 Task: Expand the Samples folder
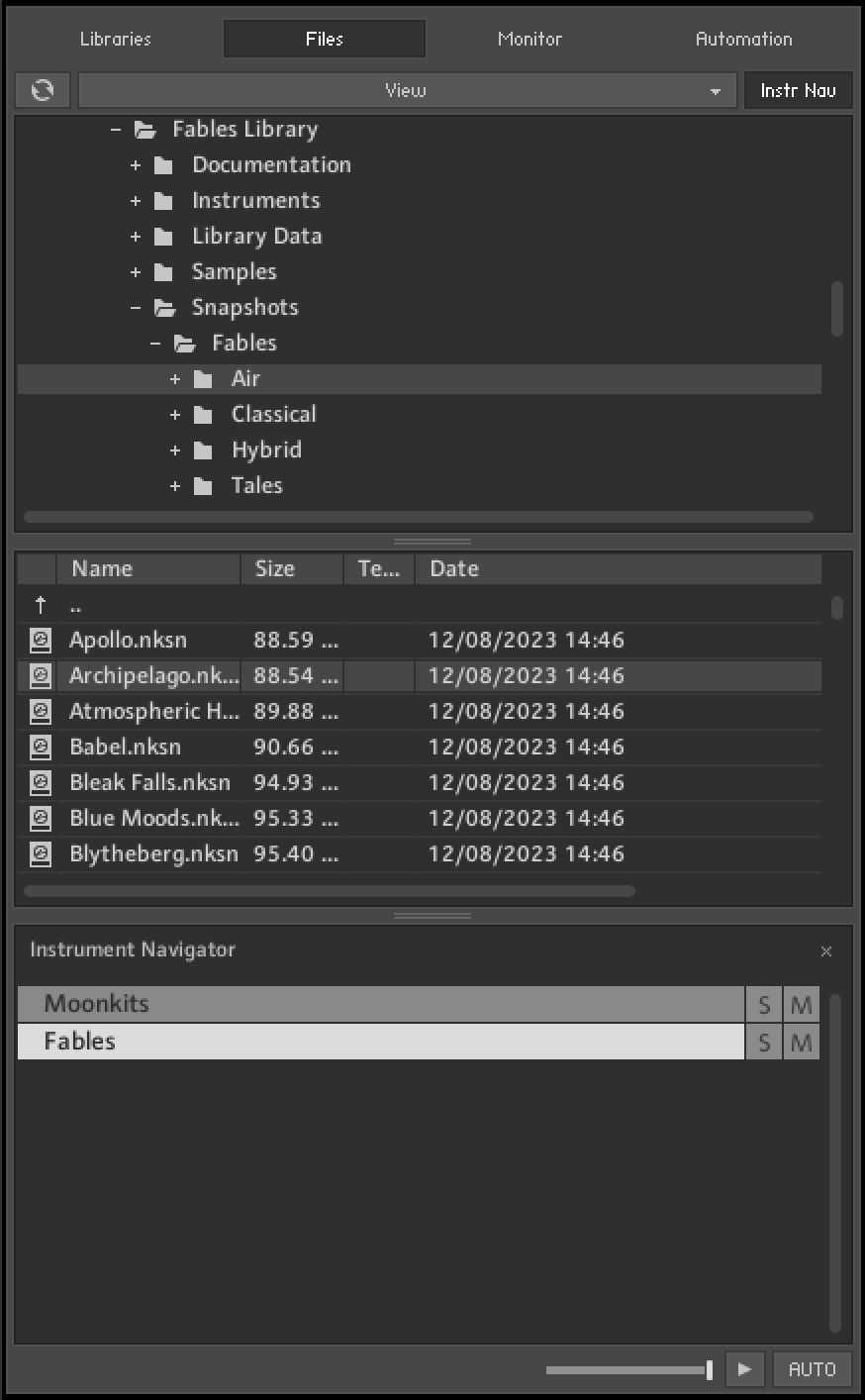136,271
